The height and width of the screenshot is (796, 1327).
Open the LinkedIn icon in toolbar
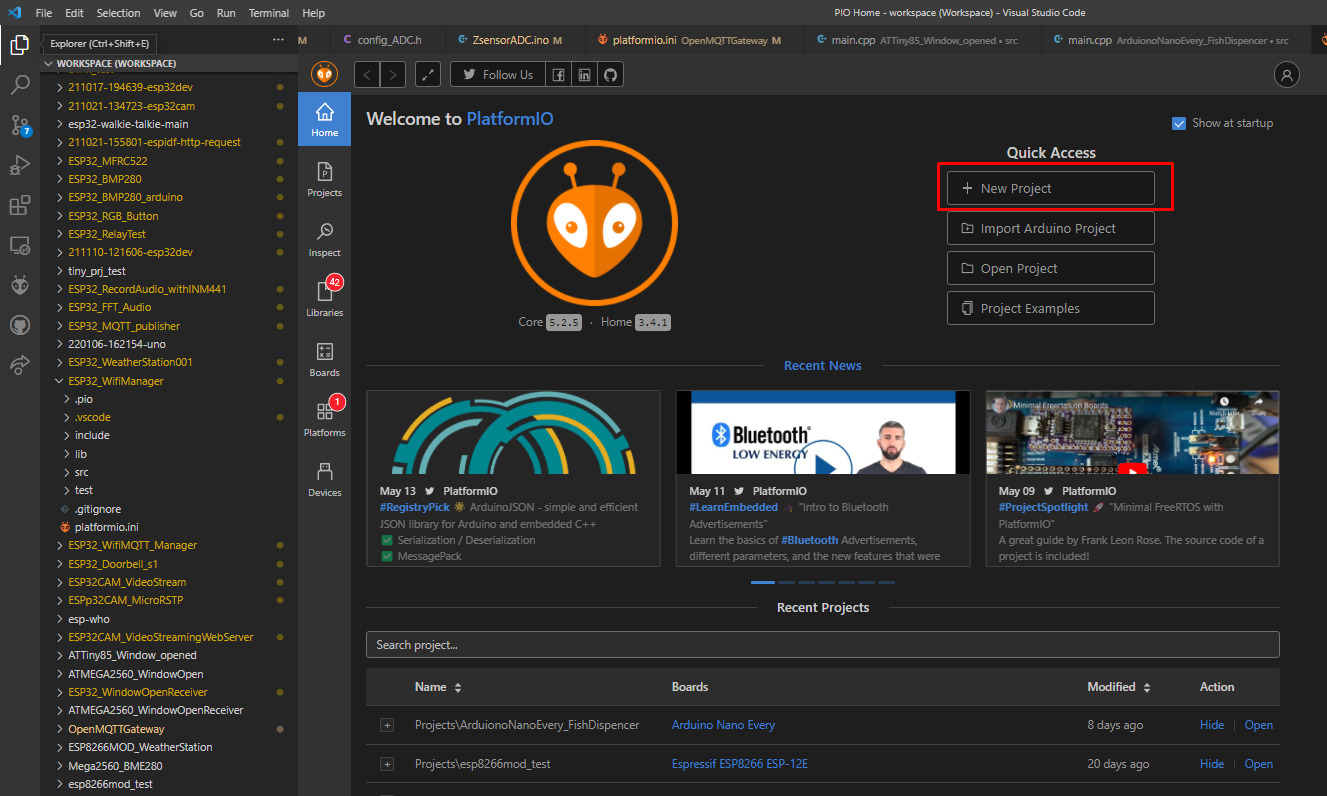point(584,74)
